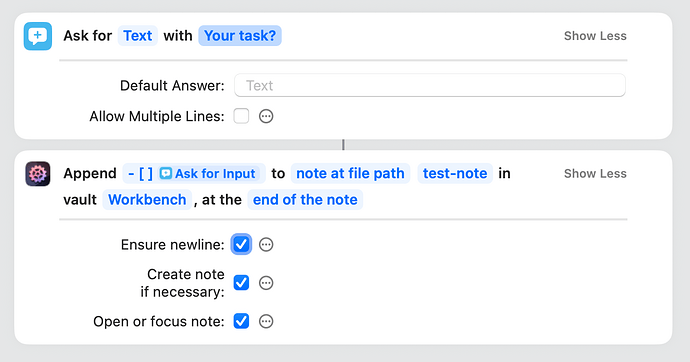Collapse Ask for action with Show Less
690x362 pixels.
pyautogui.click(x=595, y=36)
